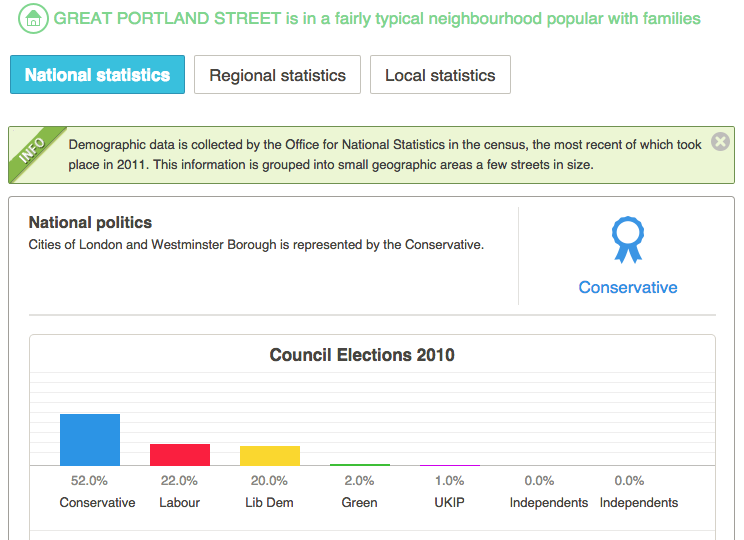Click the Council Elections 2010 chart title
The width and height of the screenshot is (744, 540).
point(362,355)
